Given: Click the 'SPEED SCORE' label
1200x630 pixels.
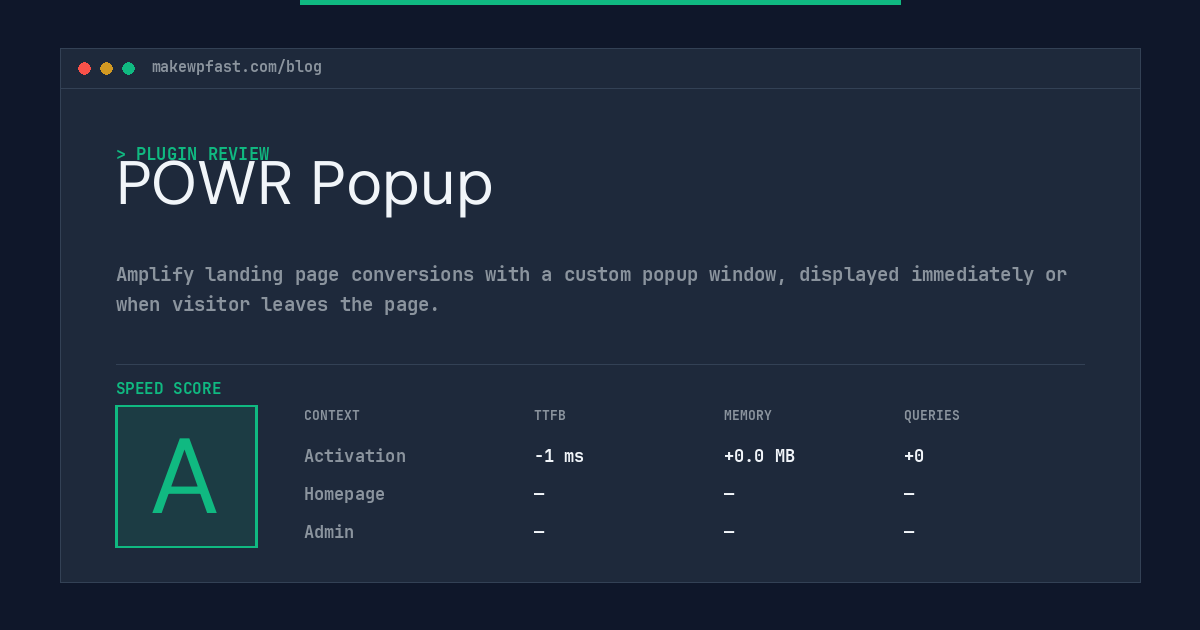Looking at the screenshot, I should (x=169, y=389).
